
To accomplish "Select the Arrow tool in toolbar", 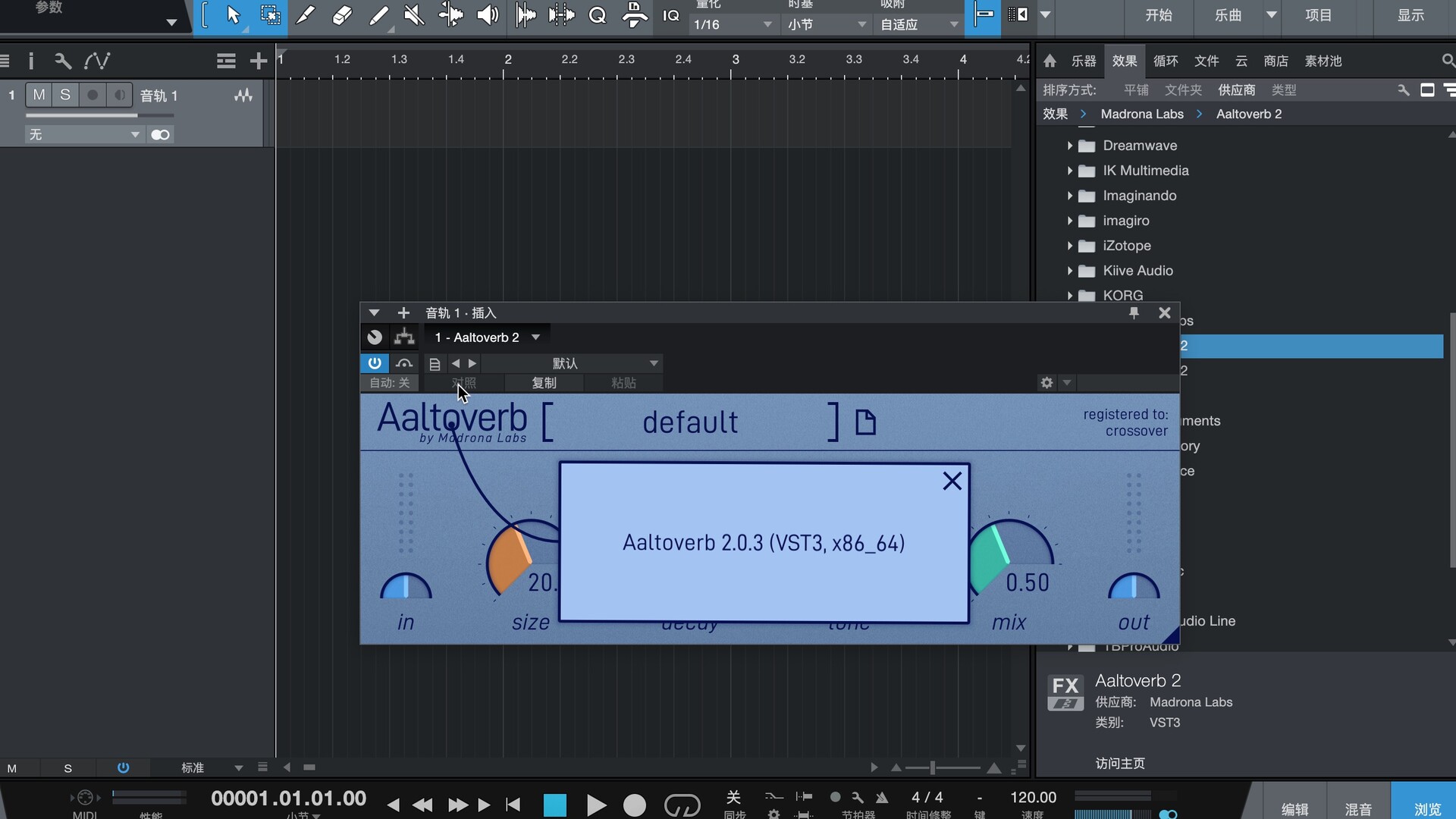I will coord(233,15).
